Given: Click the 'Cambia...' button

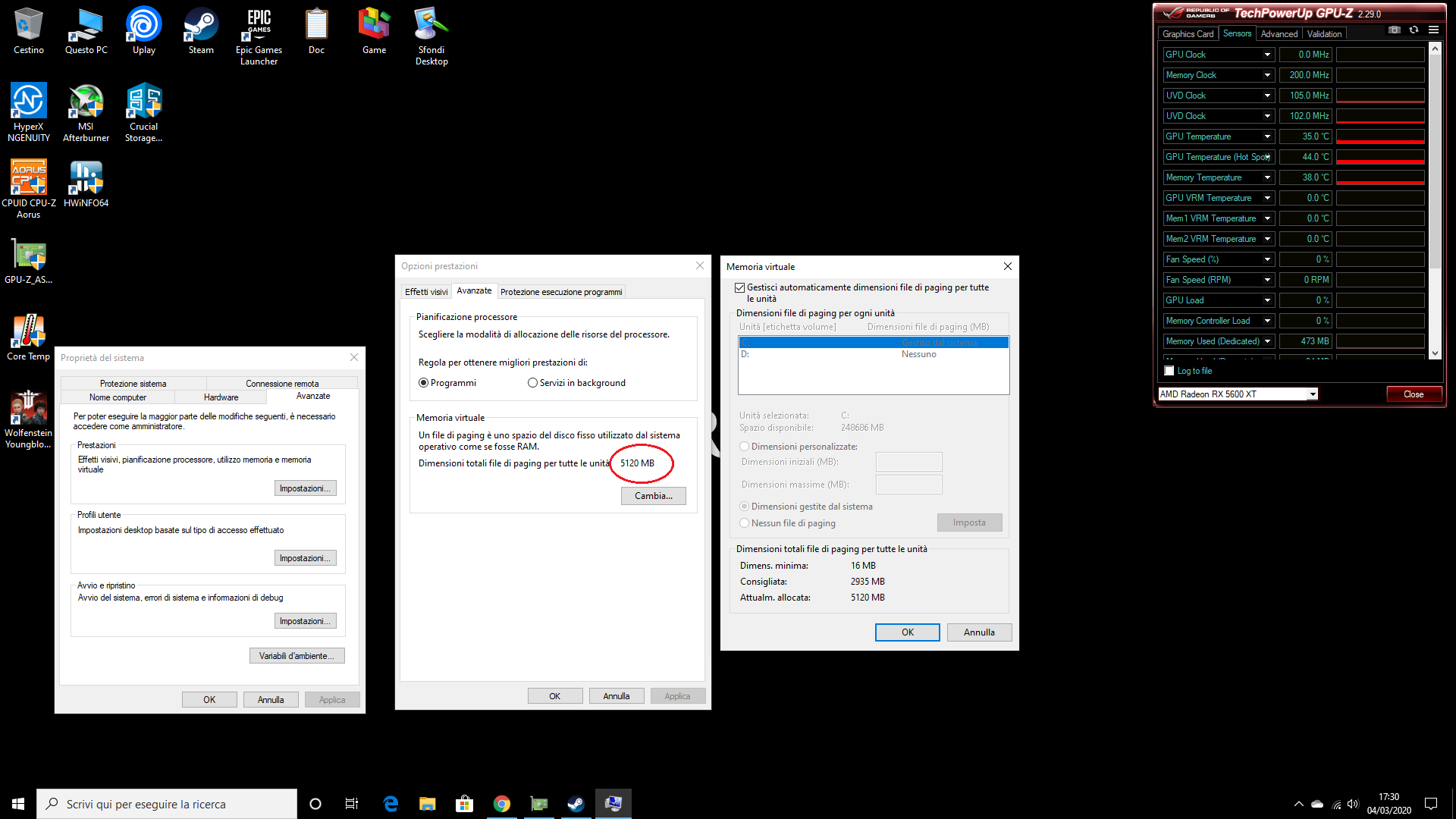Looking at the screenshot, I should point(653,496).
